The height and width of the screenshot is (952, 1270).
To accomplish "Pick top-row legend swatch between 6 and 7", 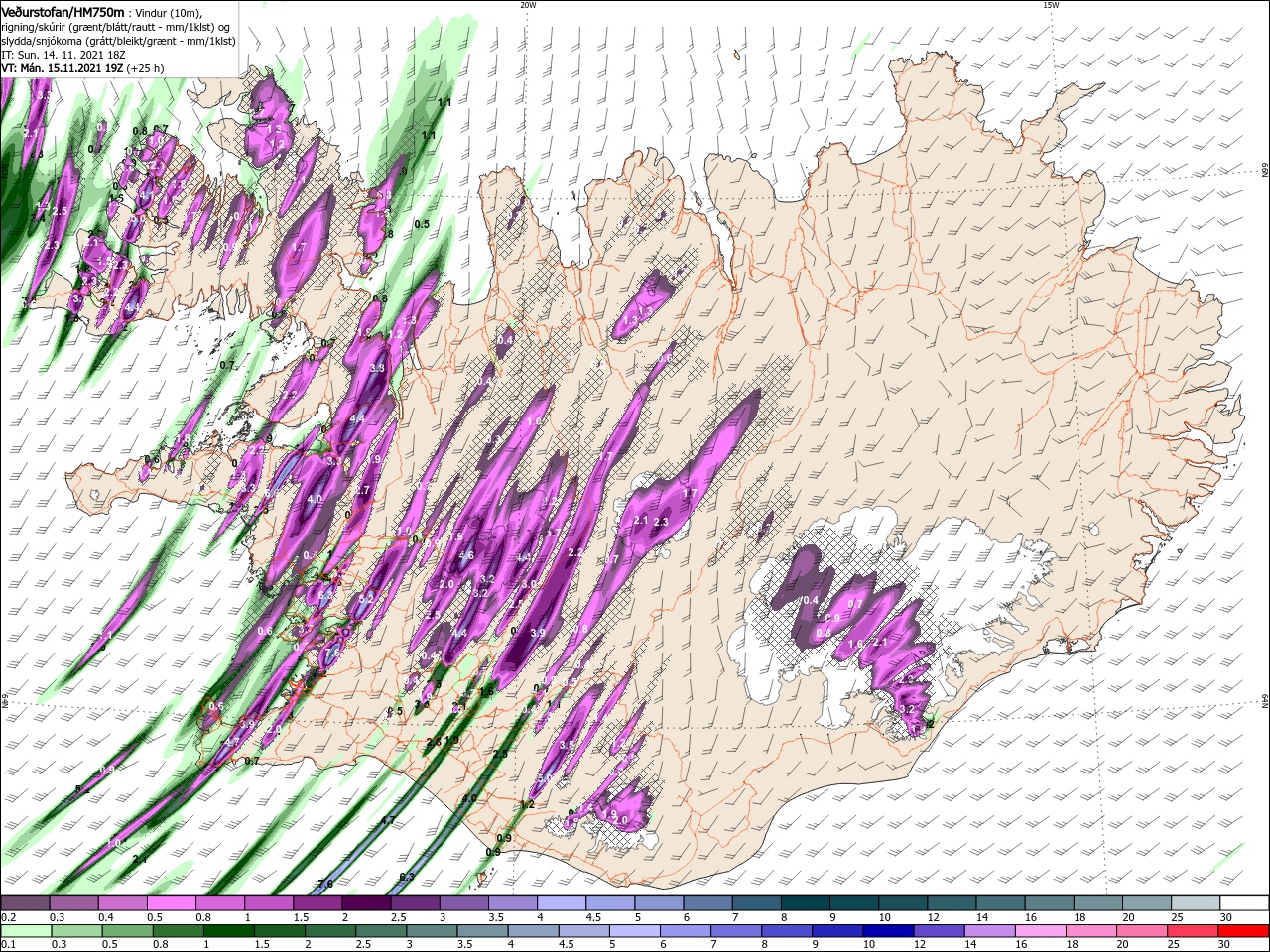I will tap(707, 903).
